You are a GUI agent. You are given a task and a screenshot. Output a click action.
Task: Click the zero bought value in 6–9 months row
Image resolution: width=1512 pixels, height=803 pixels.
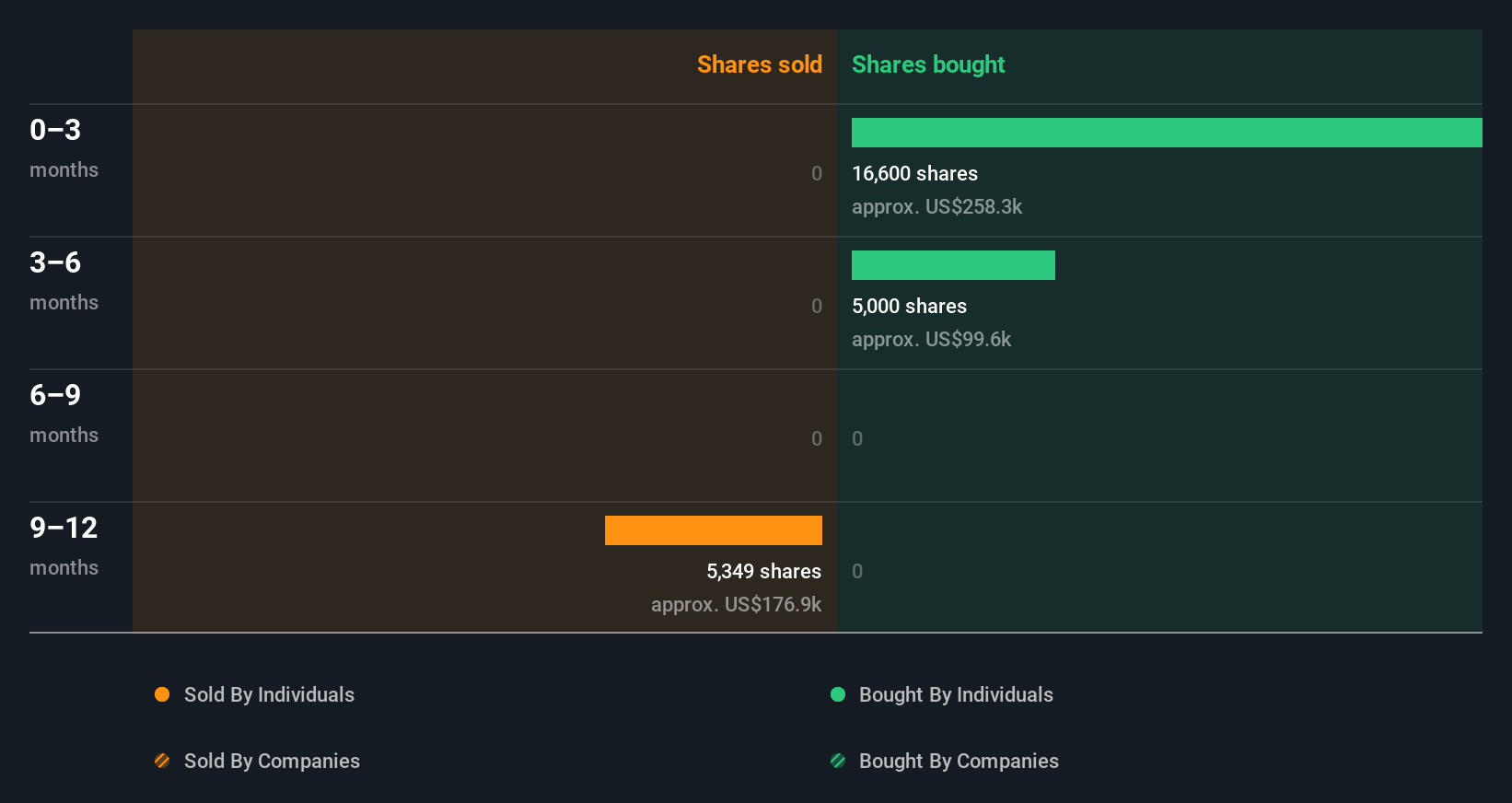coord(857,439)
